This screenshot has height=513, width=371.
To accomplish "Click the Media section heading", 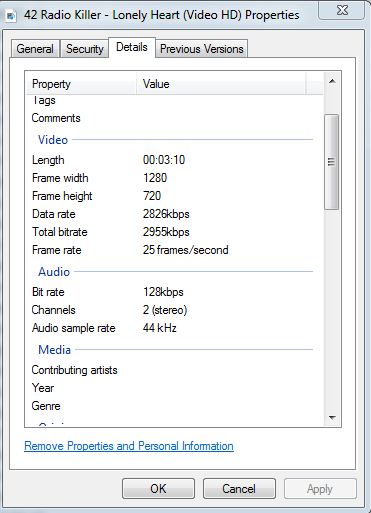I will [55, 350].
